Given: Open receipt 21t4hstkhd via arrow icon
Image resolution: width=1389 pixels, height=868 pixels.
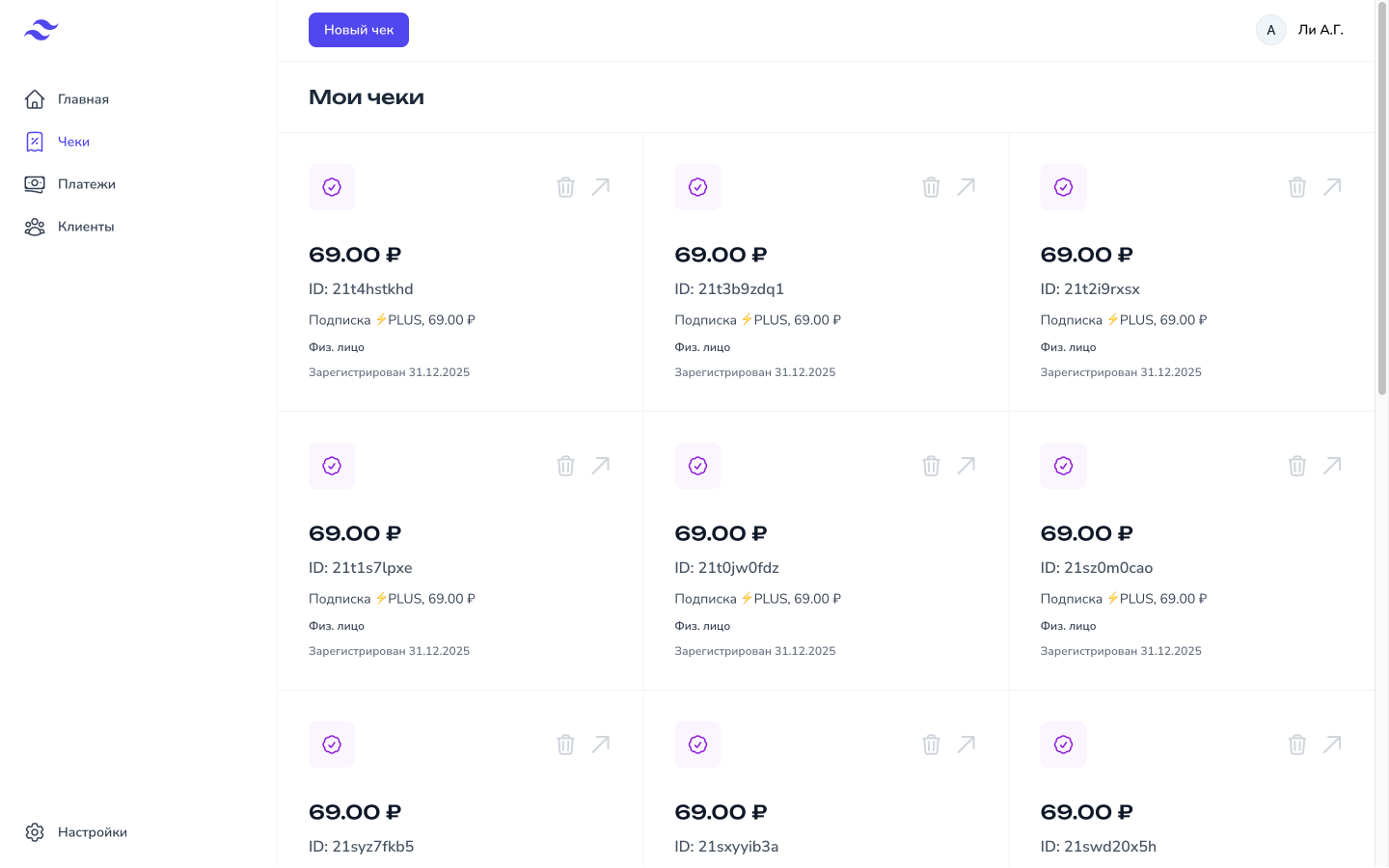Looking at the screenshot, I should click(x=600, y=187).
